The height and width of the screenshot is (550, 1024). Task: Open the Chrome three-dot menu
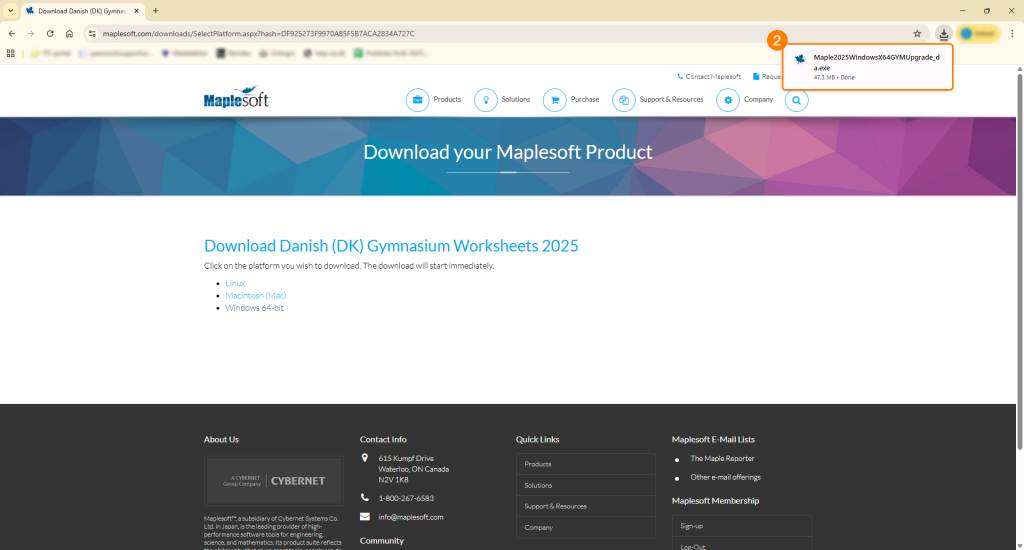(1012, 33)
